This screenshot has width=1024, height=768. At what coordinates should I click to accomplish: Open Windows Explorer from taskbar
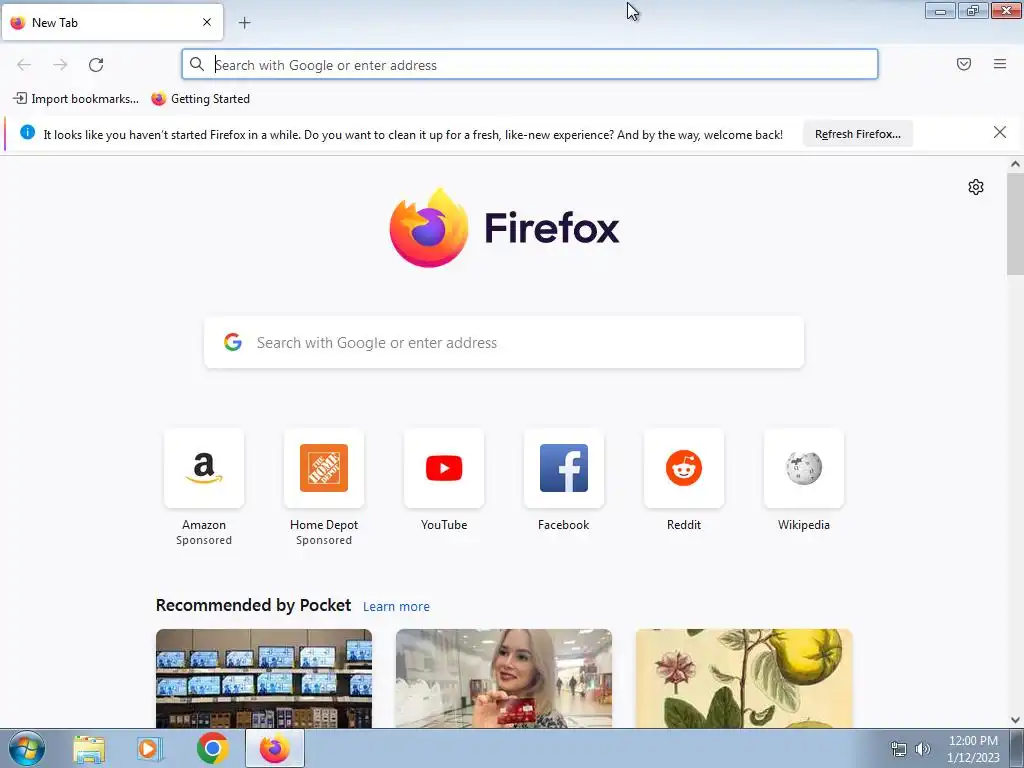[89, 749]
